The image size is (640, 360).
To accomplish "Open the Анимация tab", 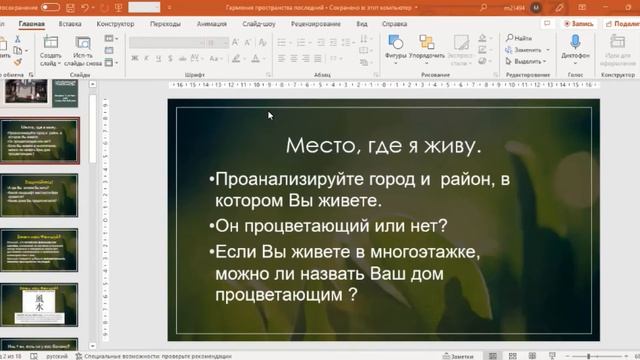I will pyautogui.click(x=211, y=24).
